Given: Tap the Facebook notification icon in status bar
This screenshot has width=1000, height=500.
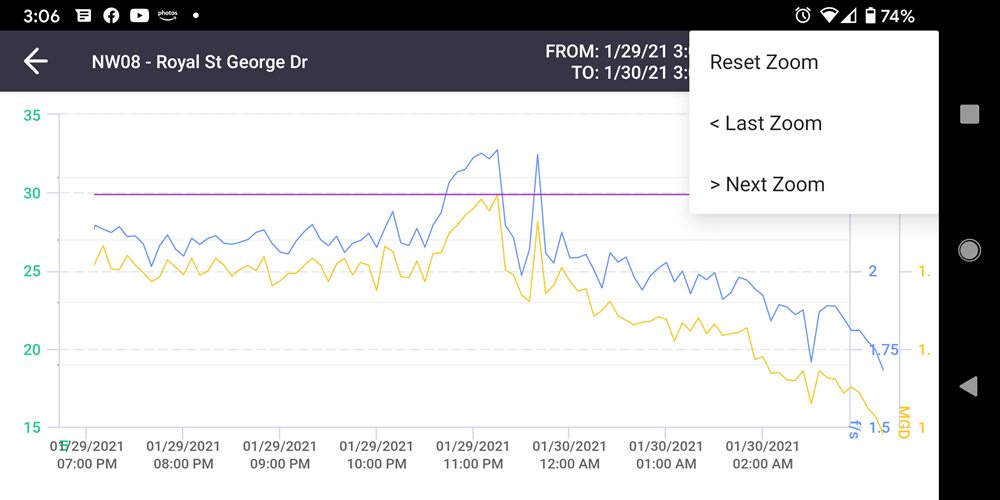Looking at the screenshot, I should pos(111,16).
